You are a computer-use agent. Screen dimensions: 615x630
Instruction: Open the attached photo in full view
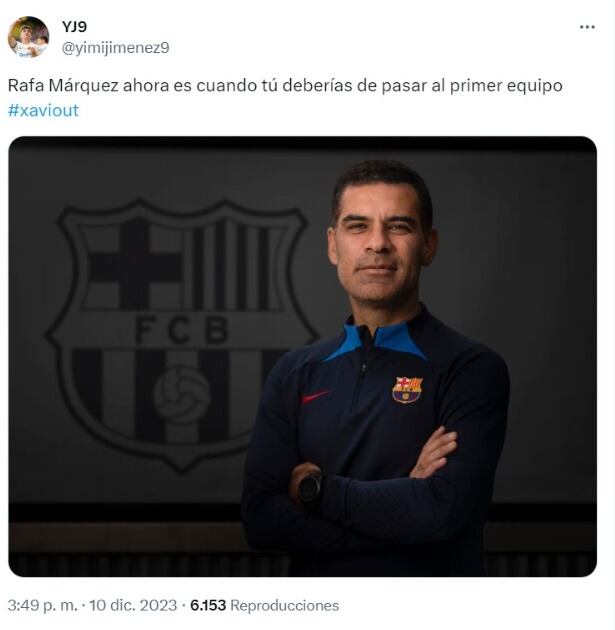point(302,357)
